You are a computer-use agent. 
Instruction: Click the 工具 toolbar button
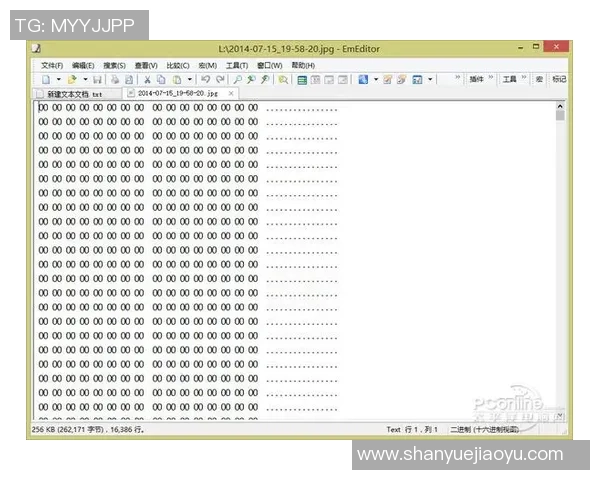tap(509, 79)
